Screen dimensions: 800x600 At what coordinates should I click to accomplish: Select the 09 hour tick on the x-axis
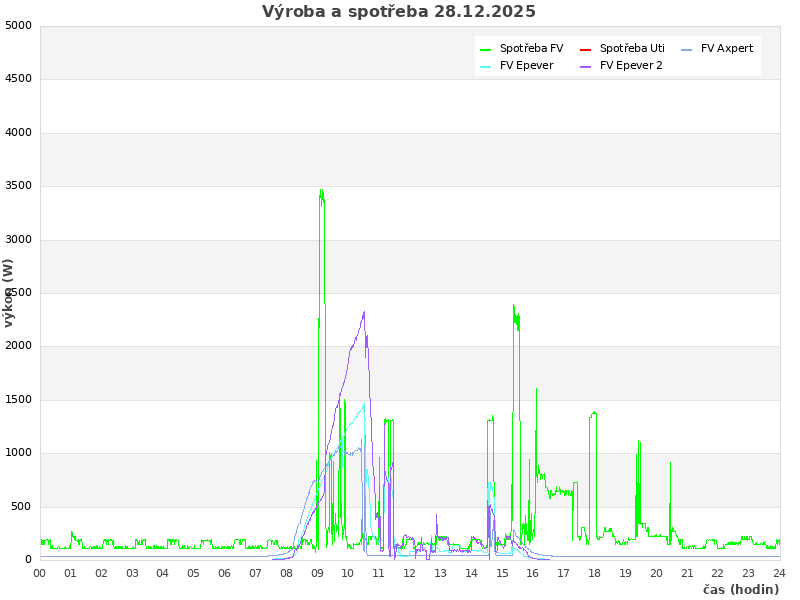317,573
